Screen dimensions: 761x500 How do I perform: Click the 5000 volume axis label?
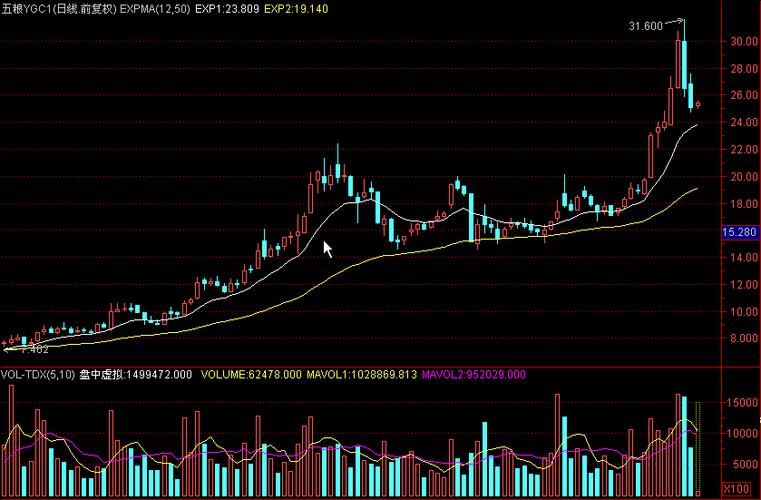[743, 465]
